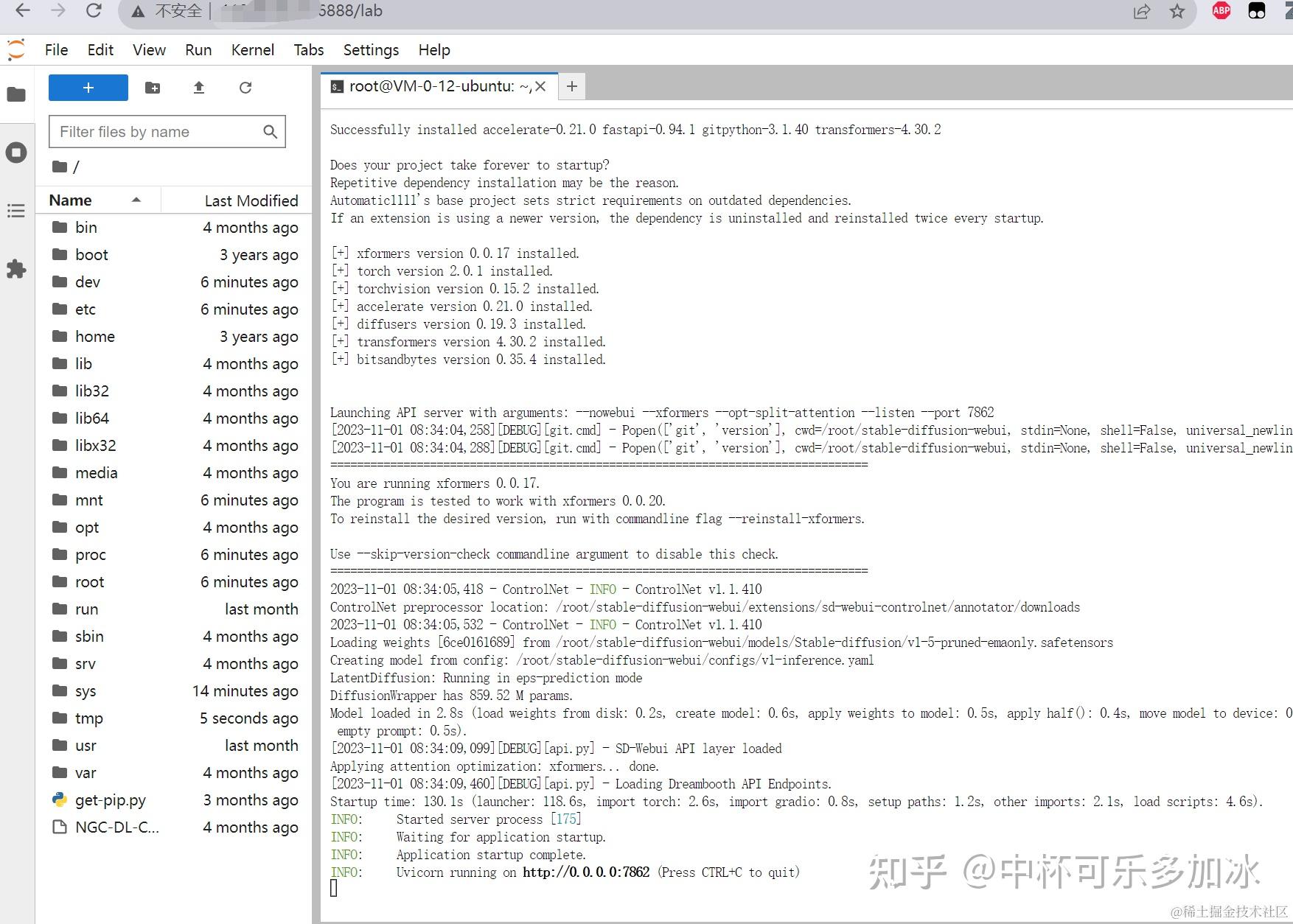This screenshot has height=924, width=1293.
Task: Create a new folder in file browser
Action: pyautogui.click(x=153, y=87)
